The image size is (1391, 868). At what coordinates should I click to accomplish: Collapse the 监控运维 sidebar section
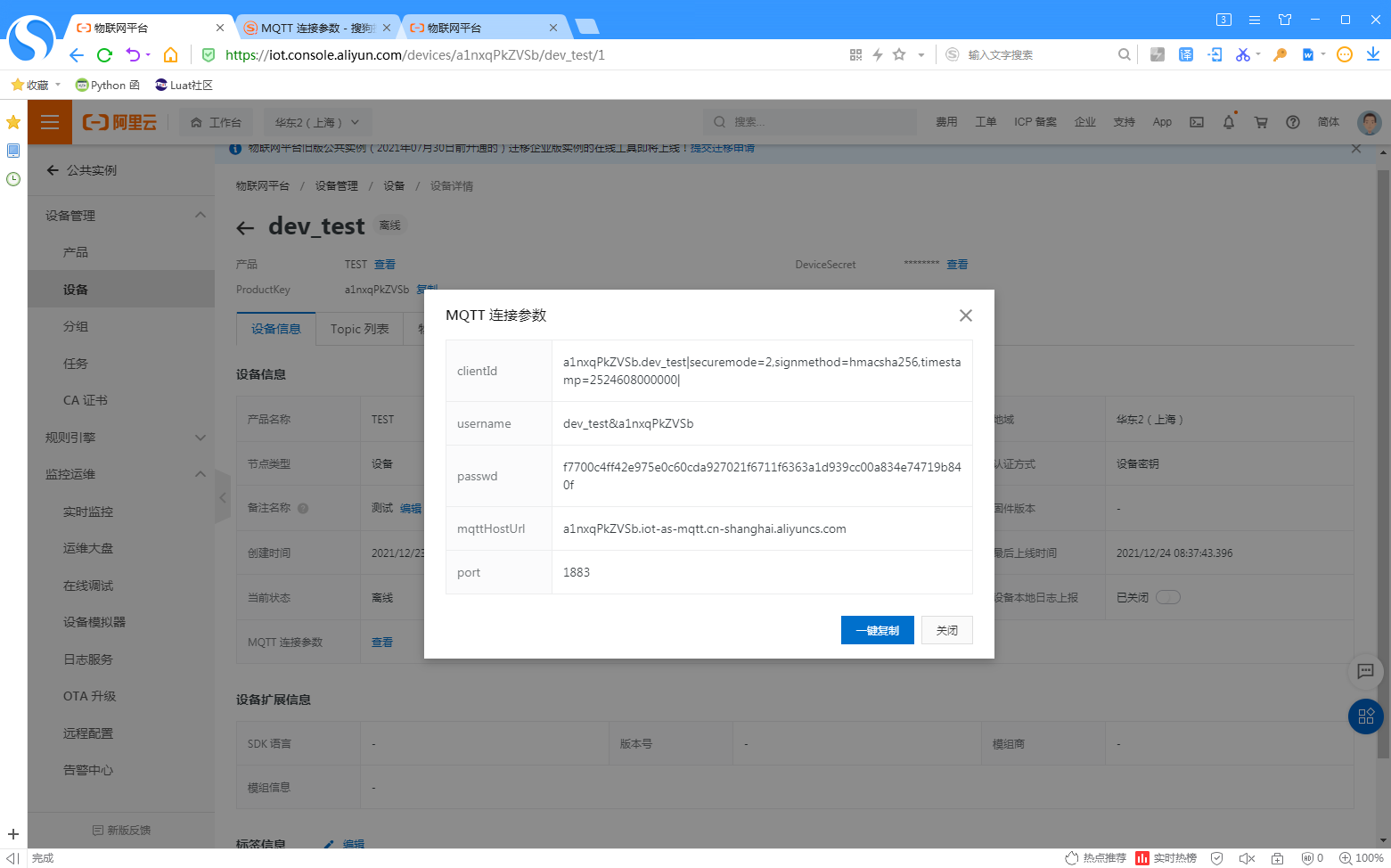click(200, 474)
